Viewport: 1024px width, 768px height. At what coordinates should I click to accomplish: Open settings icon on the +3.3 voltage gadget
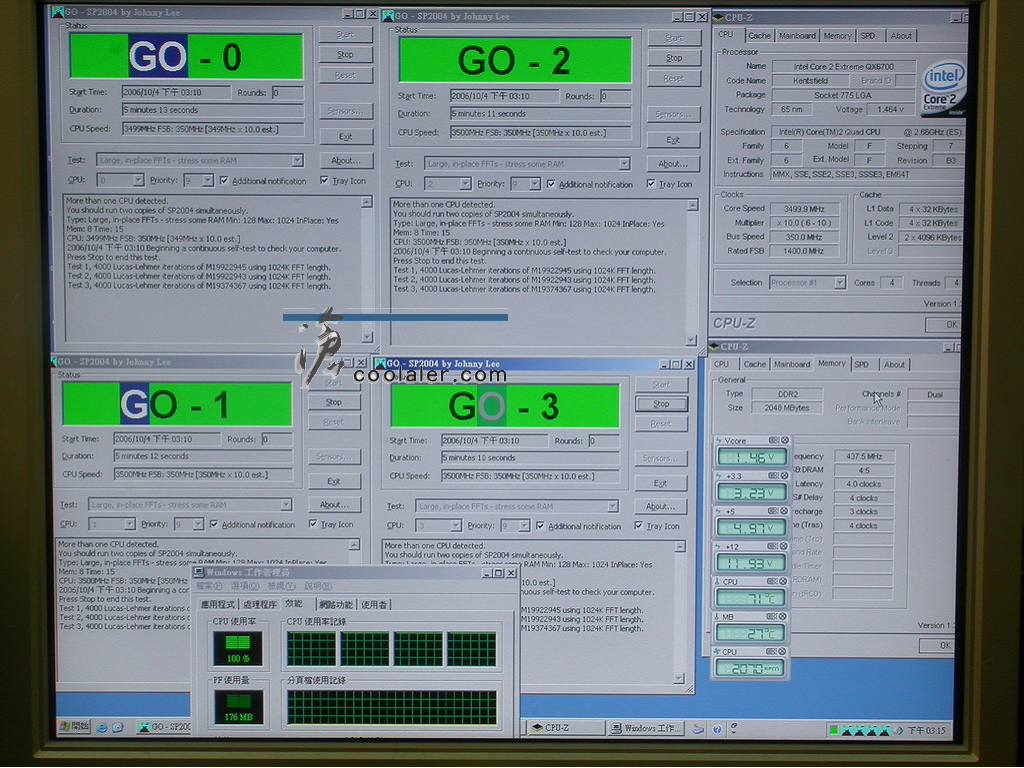coord(773,475)
